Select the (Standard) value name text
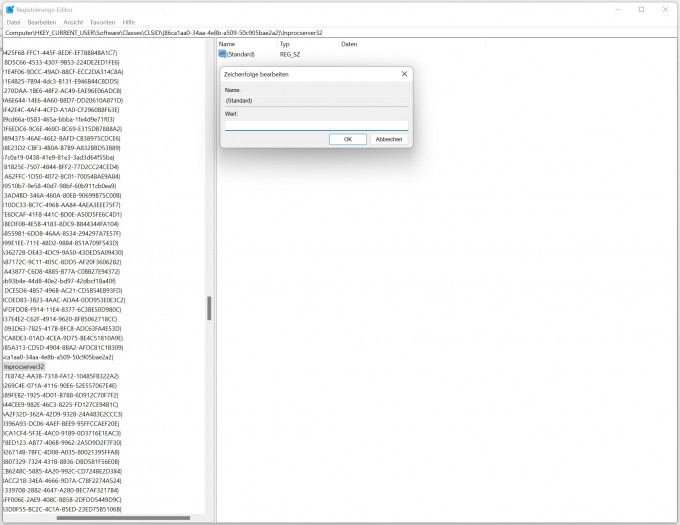Image resolution: width=680 pixels, height=525 pixels. point(241,54)
